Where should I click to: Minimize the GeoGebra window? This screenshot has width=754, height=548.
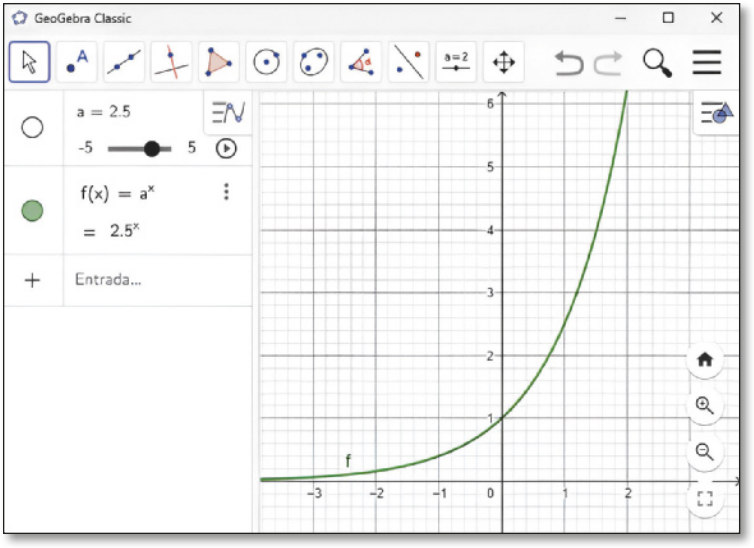tap(621, 18)
